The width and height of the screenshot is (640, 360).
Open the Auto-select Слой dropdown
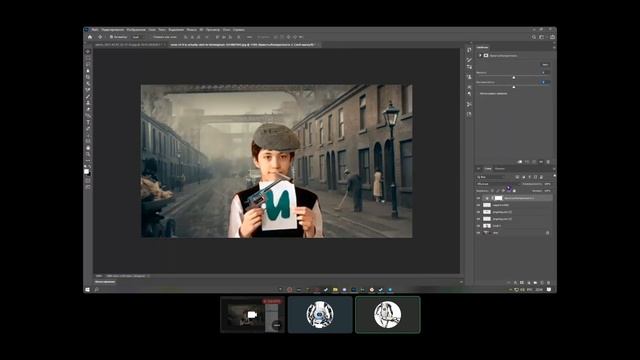(x=139, y=37)
